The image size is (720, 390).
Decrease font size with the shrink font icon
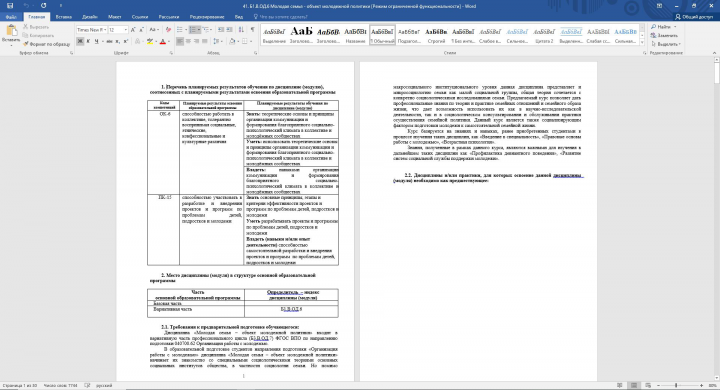click(x=141, y=30)
